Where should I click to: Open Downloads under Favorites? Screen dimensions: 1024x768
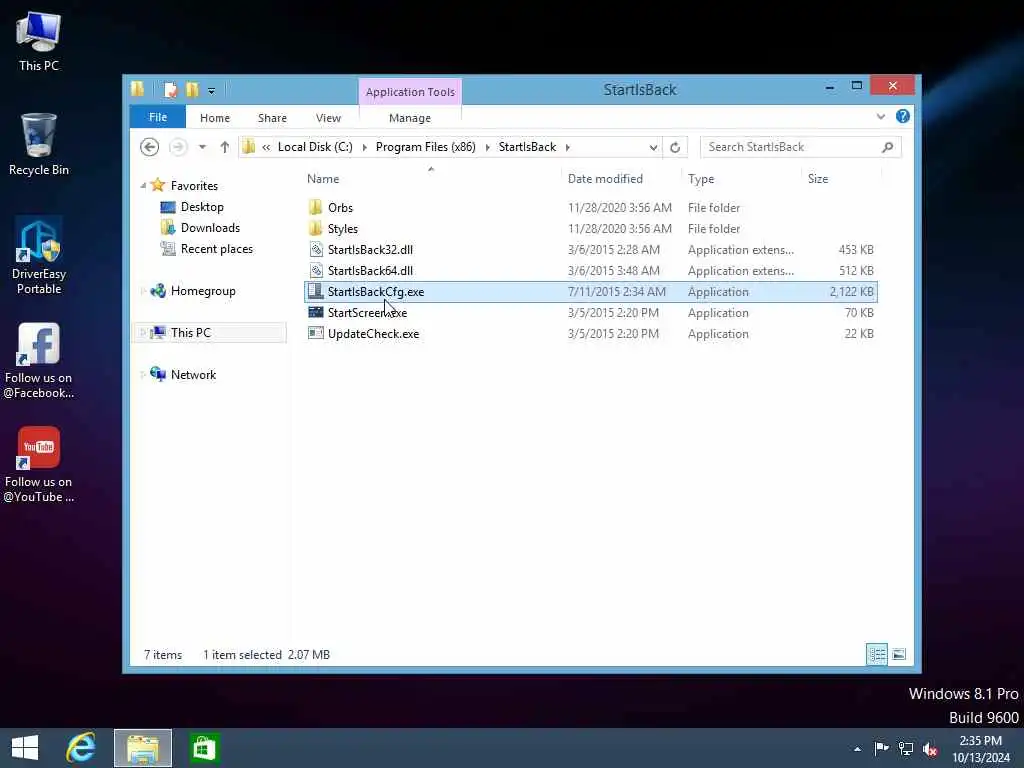tap(210, 228)
